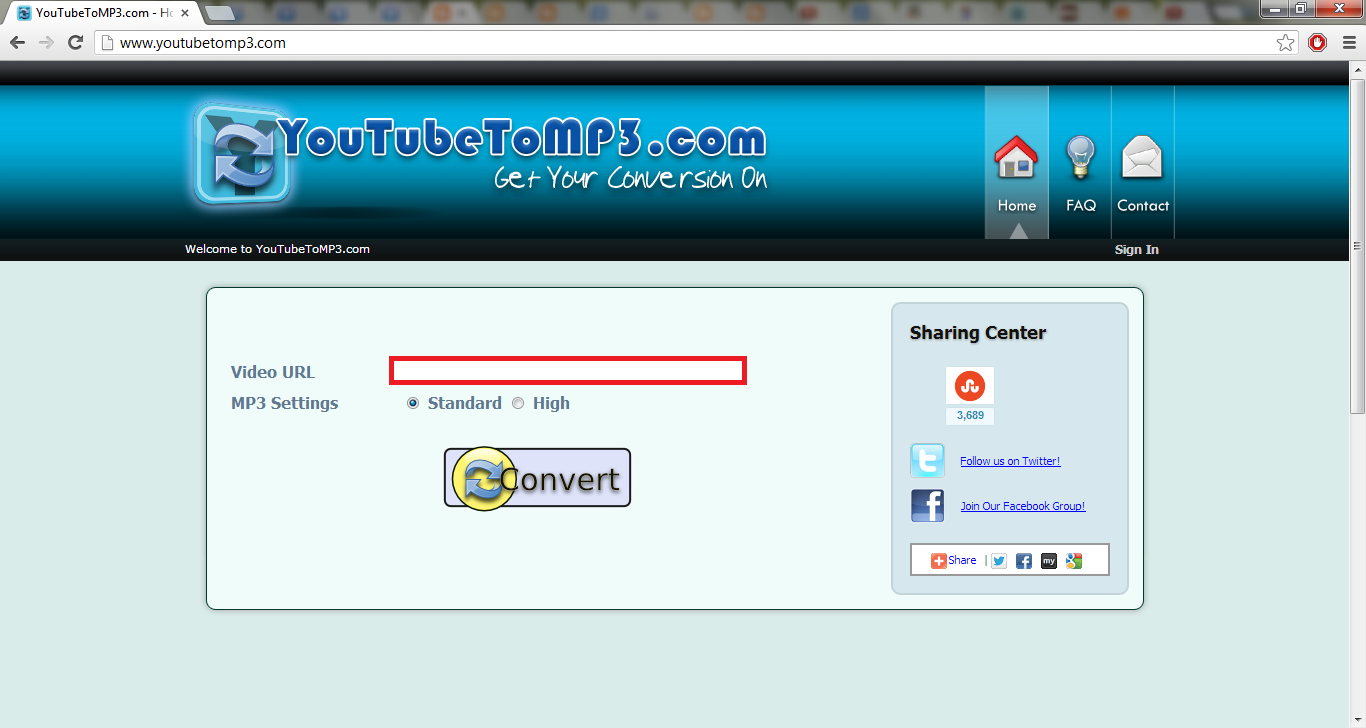Share via the small Twitter icon
Image resolution: width=1366 pixels, height=728 pixels.
click(999, 561)
